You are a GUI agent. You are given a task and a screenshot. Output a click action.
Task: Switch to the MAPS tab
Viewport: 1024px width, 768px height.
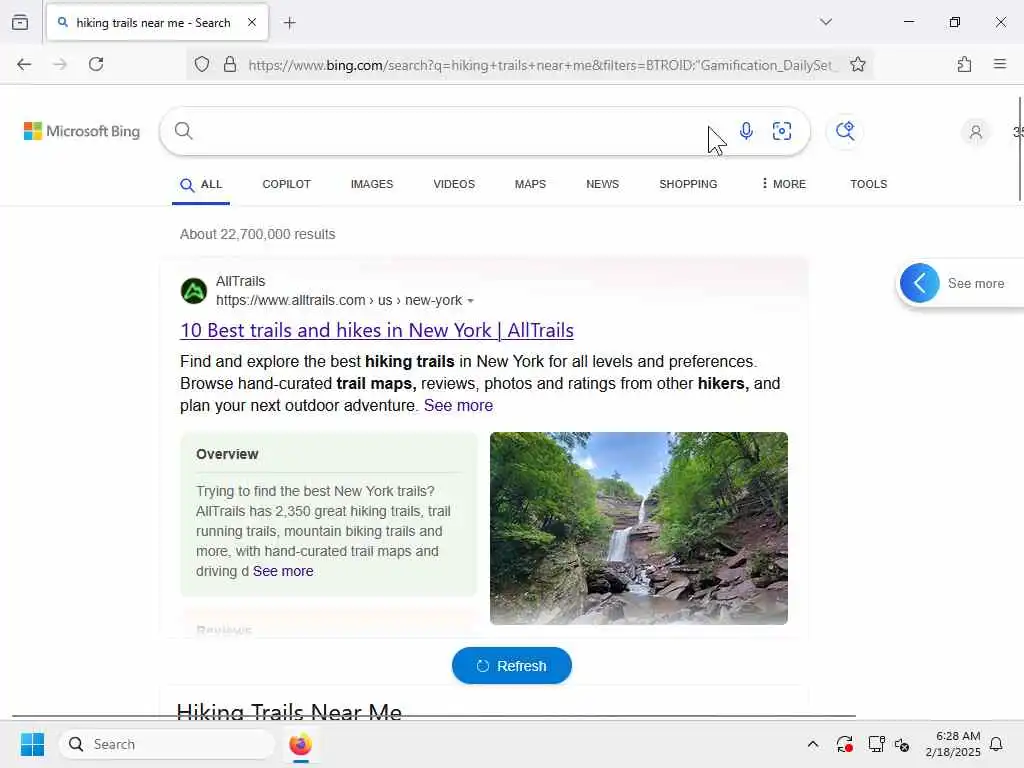530,184
